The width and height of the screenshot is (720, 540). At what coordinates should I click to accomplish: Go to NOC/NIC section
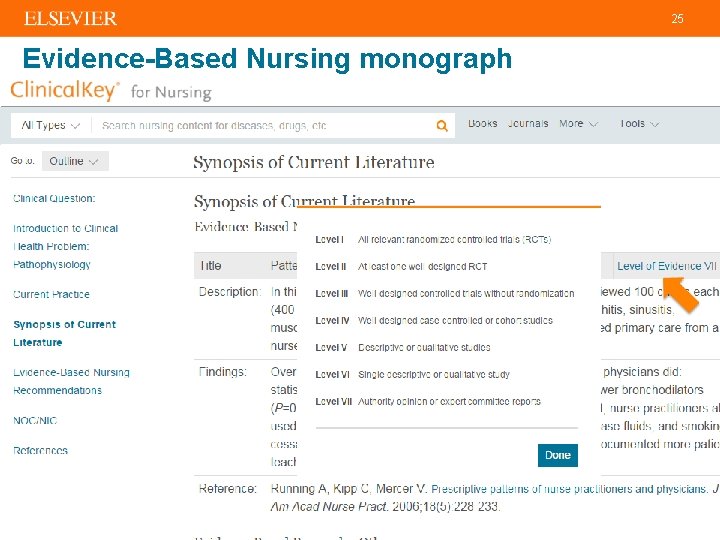37,421
